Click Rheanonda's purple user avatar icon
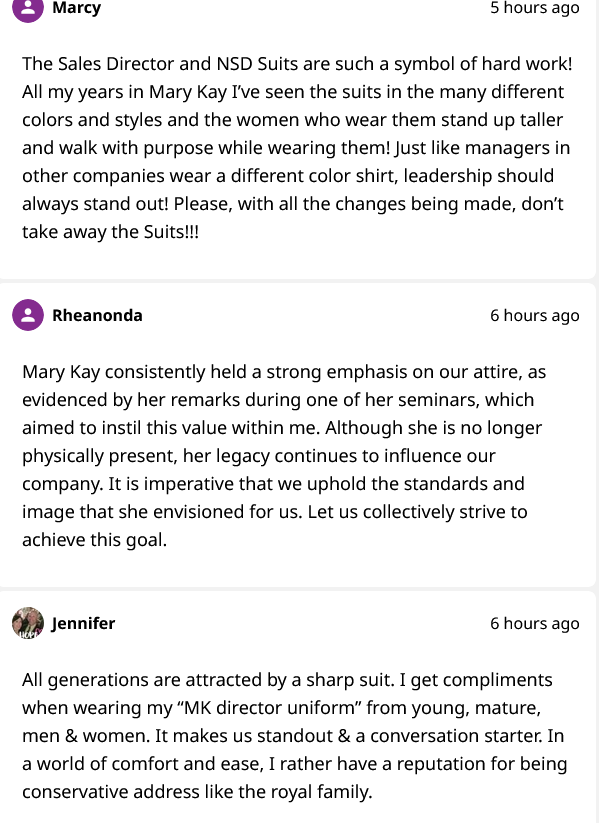The height and width of the screenshot is (823, 599). (x=28, y=315)
